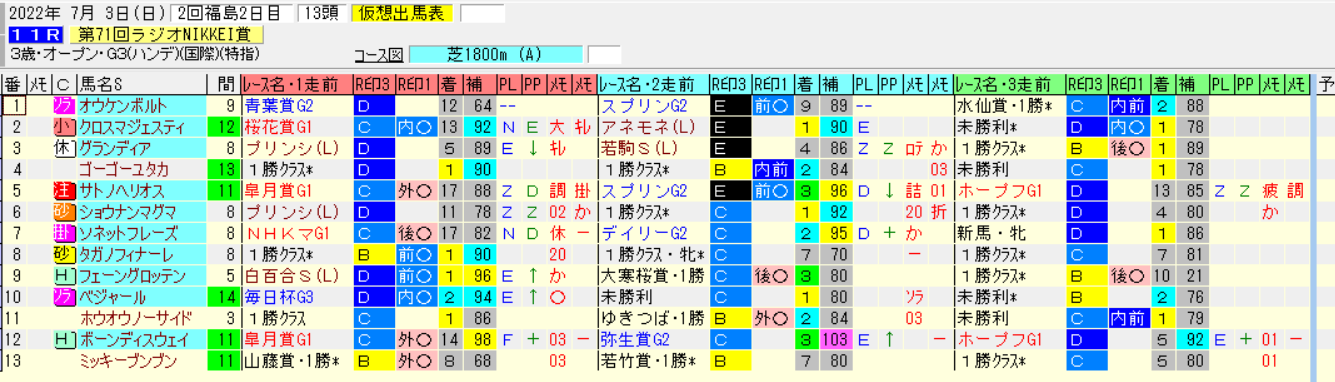Click the empty box right of 芝1800m (A)
The image size is (1335, 382).
pos(604,54)
